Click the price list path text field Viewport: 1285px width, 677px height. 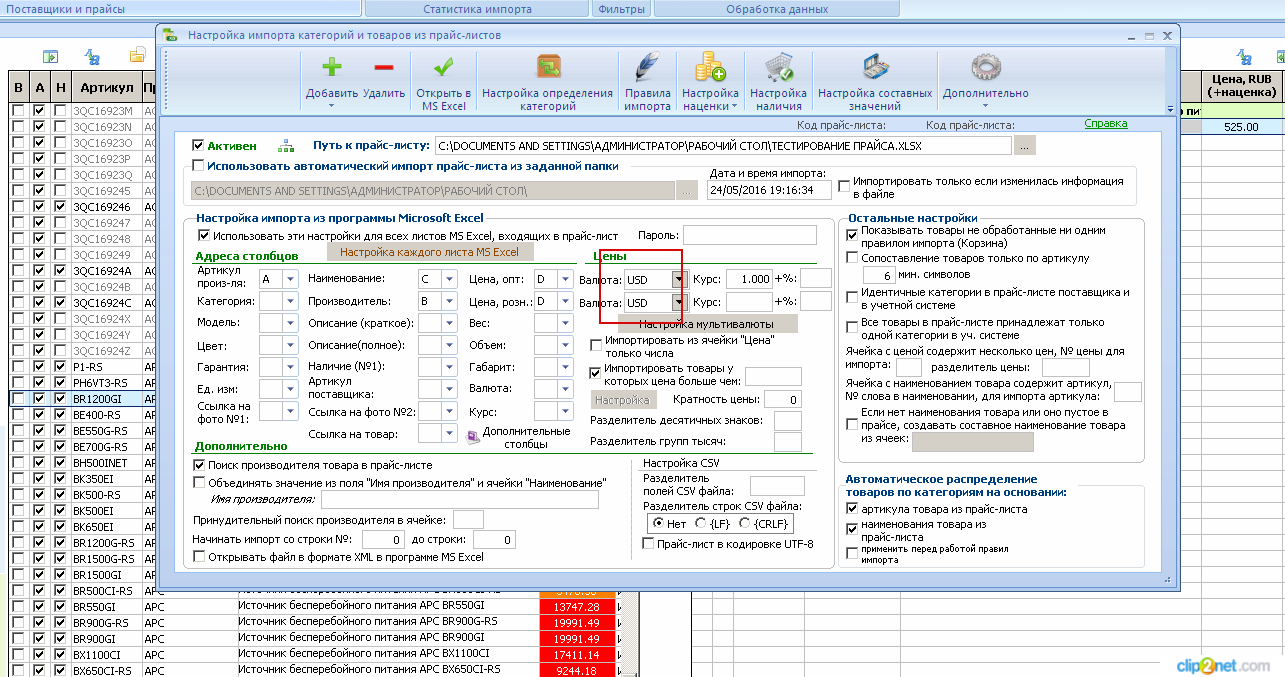click(723, 146)
